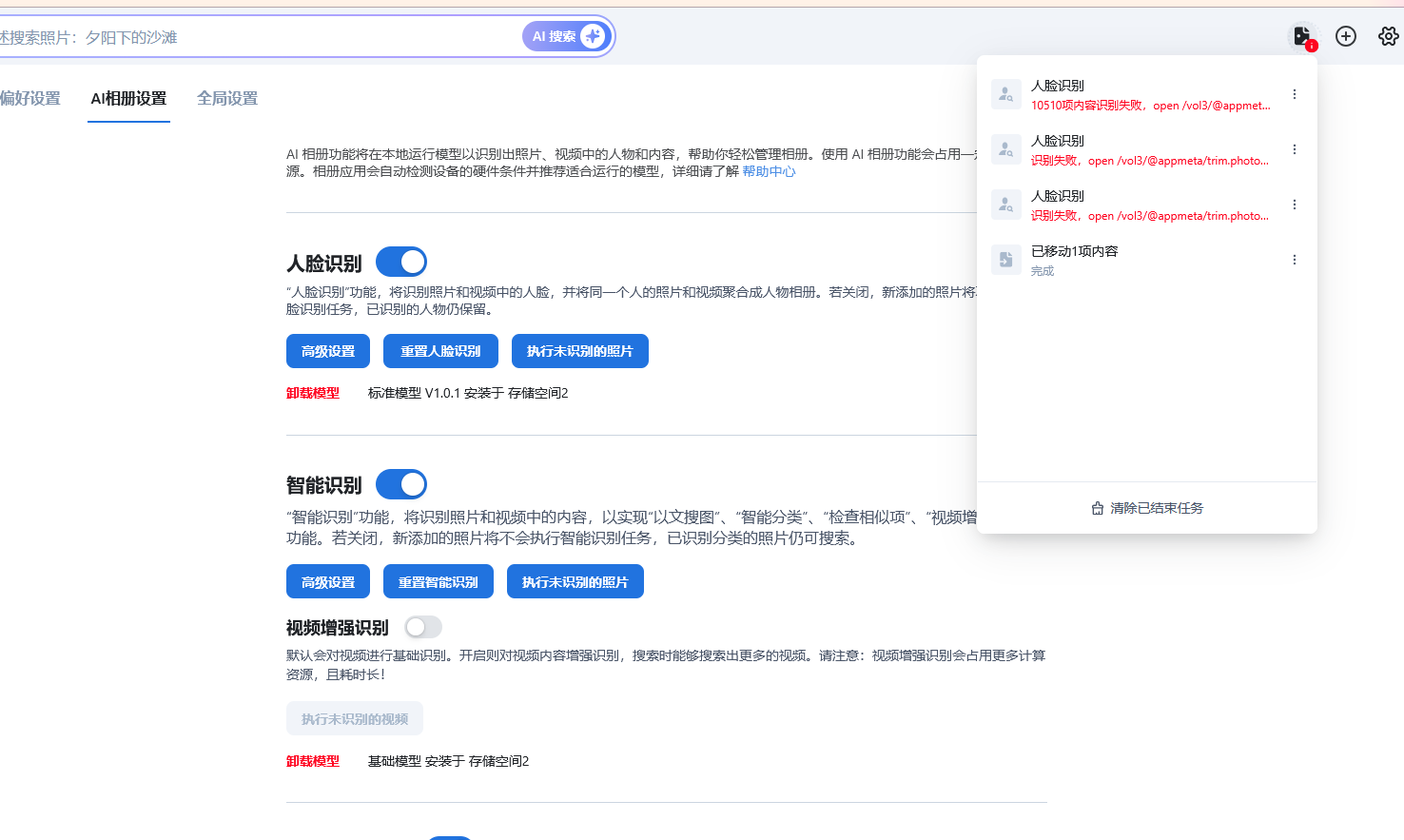Click the red notification badge on tasks icon
Viewport: 1404px width, 840px height.
[1313, 46]
